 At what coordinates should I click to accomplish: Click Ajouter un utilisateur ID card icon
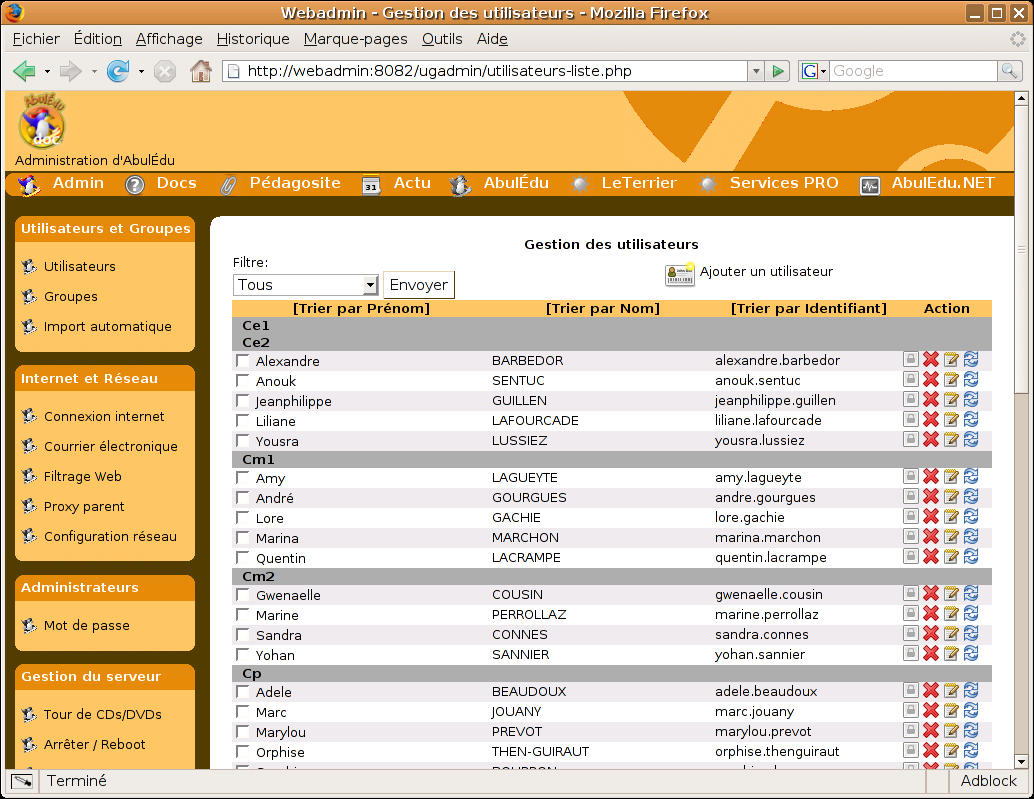679,274
